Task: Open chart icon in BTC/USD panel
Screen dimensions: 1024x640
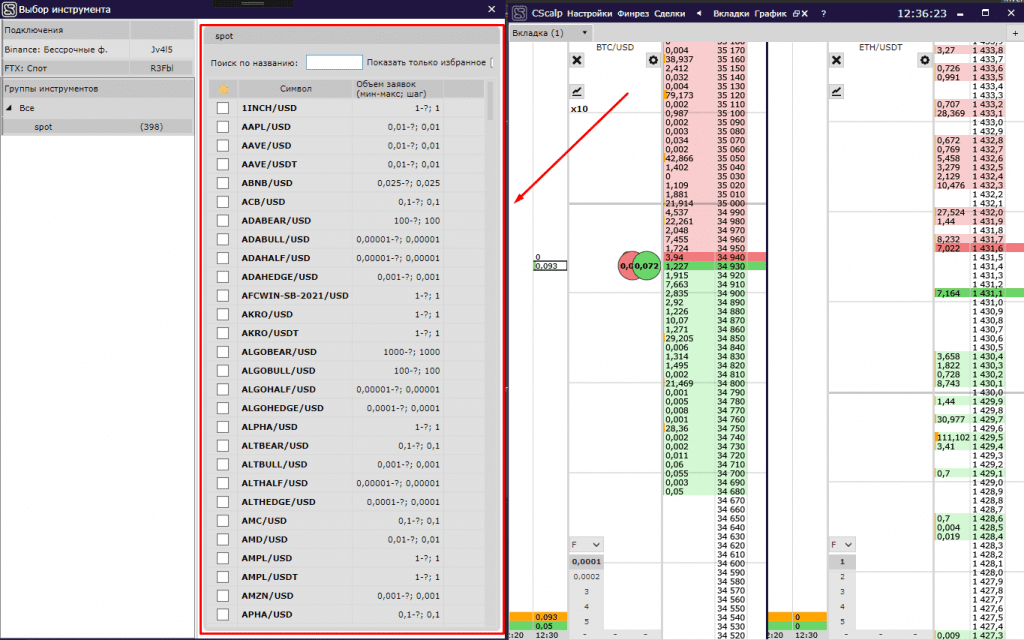Action: point(577,90)
